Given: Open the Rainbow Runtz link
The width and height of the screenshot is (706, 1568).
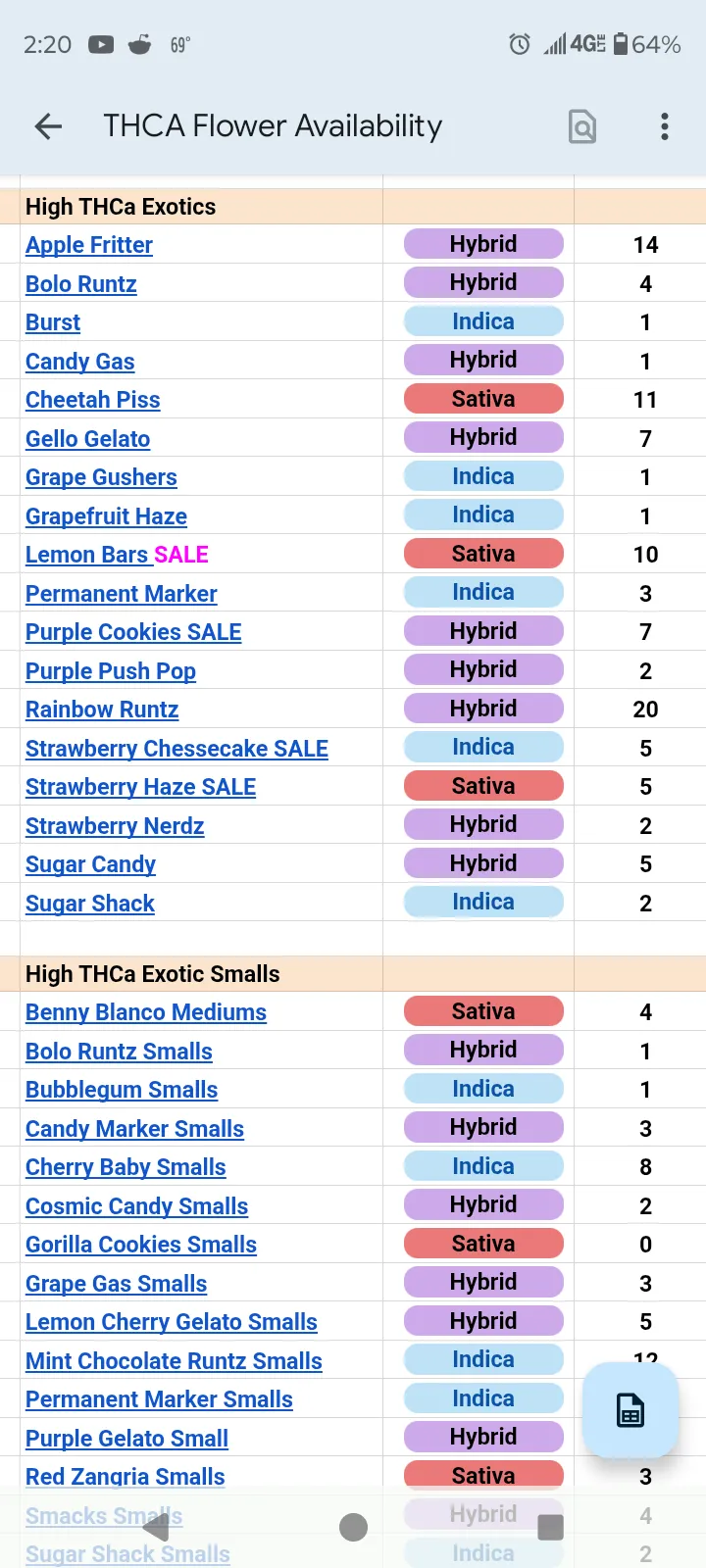Looking at the screenshot, I should point(102,710).
